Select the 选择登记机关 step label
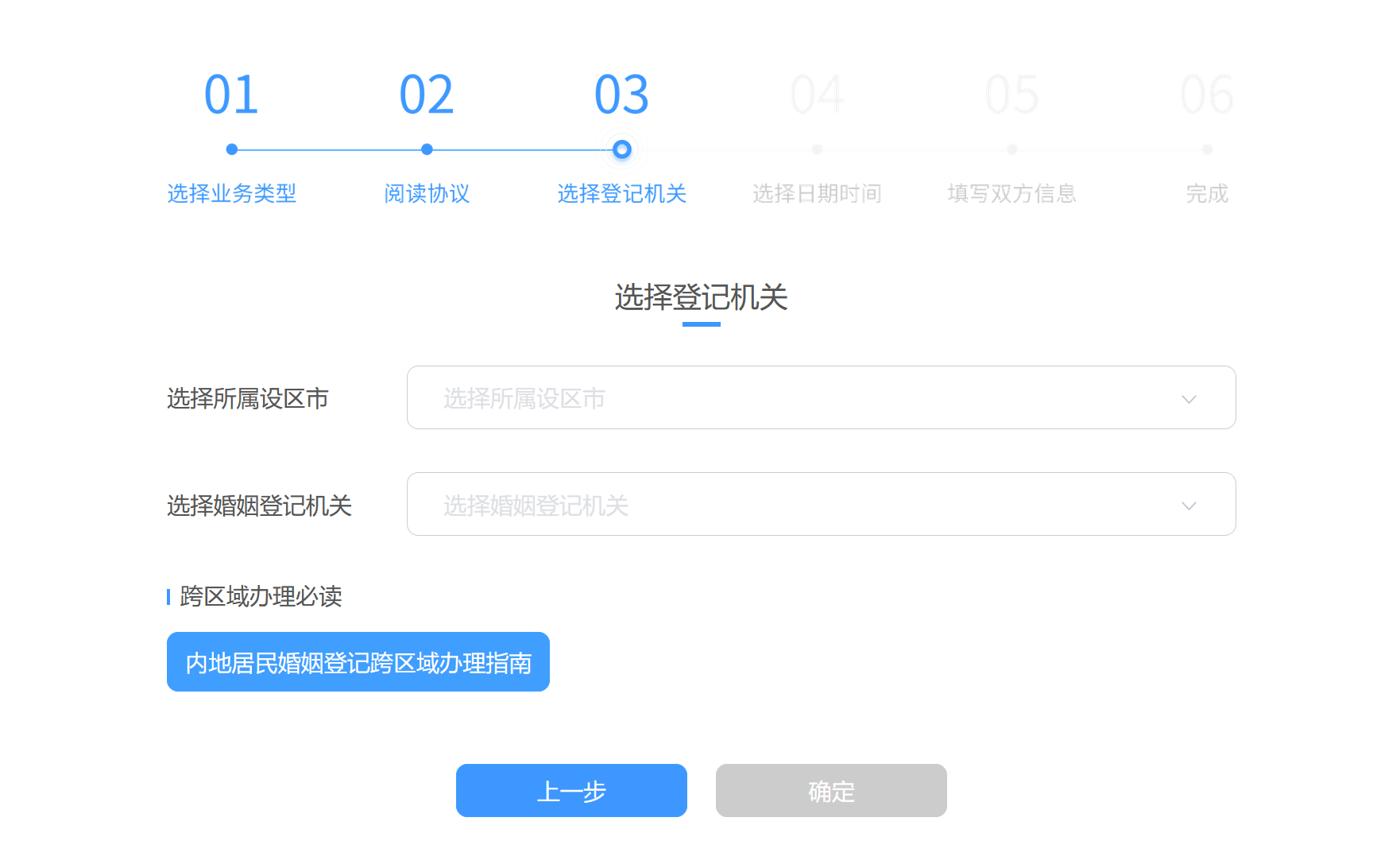This screenshot has height=868, width=1400. pos(621,193)
